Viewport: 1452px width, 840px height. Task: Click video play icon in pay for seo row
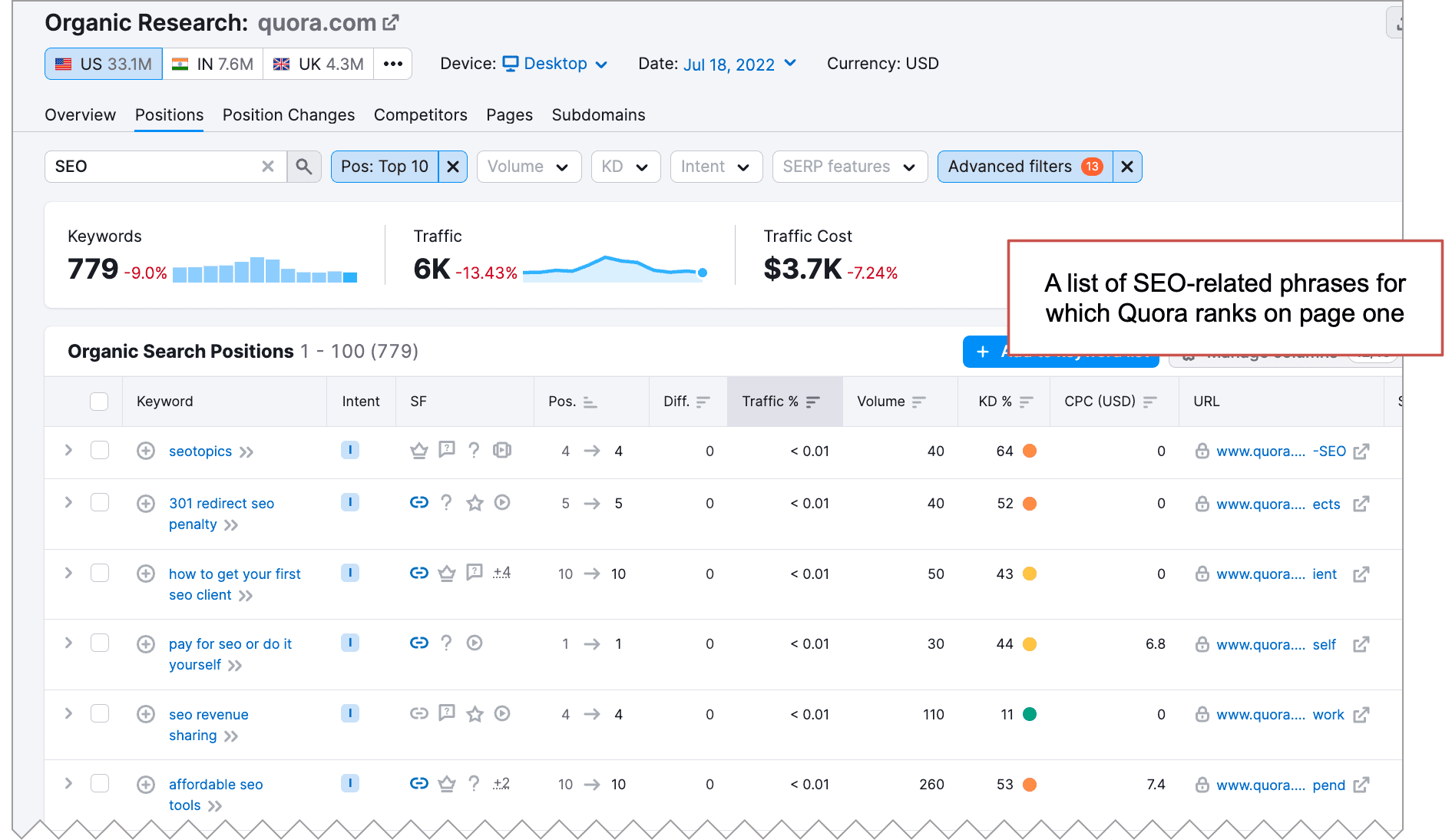click(x=475, y=643)
